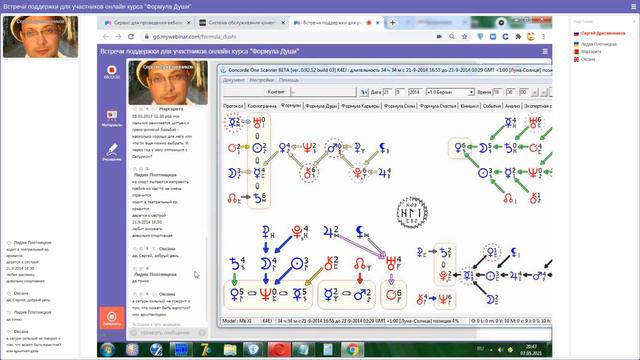
Task: Click the camera indicator icon in address bar
Action: point(439,37)
